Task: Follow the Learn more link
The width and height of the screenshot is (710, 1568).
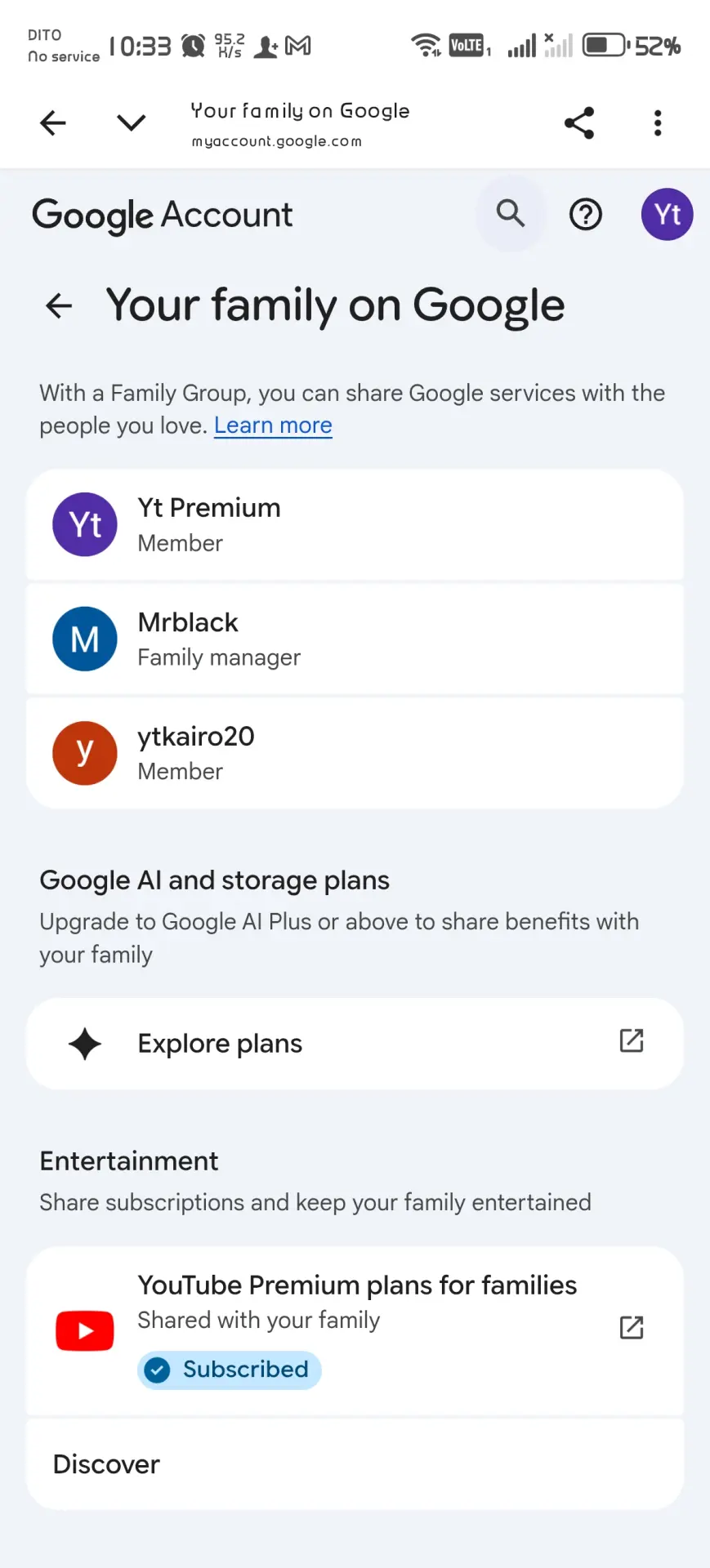Action: coord(273,425)
